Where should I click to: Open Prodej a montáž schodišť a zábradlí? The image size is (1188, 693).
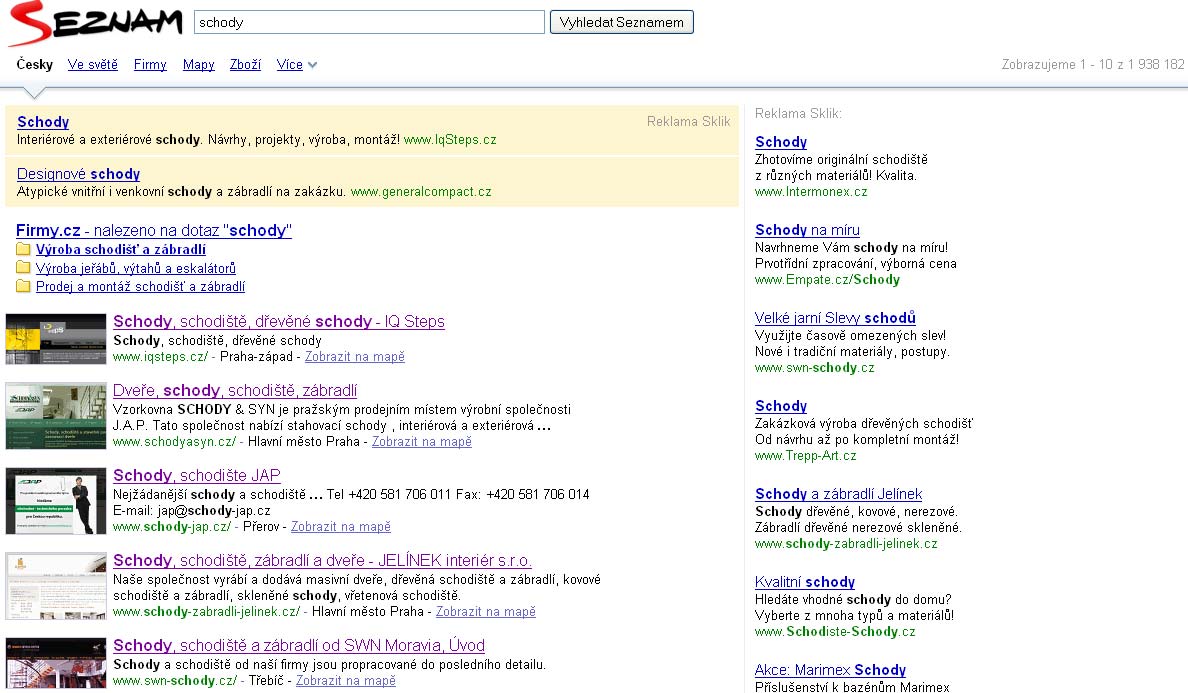point(140,286)
